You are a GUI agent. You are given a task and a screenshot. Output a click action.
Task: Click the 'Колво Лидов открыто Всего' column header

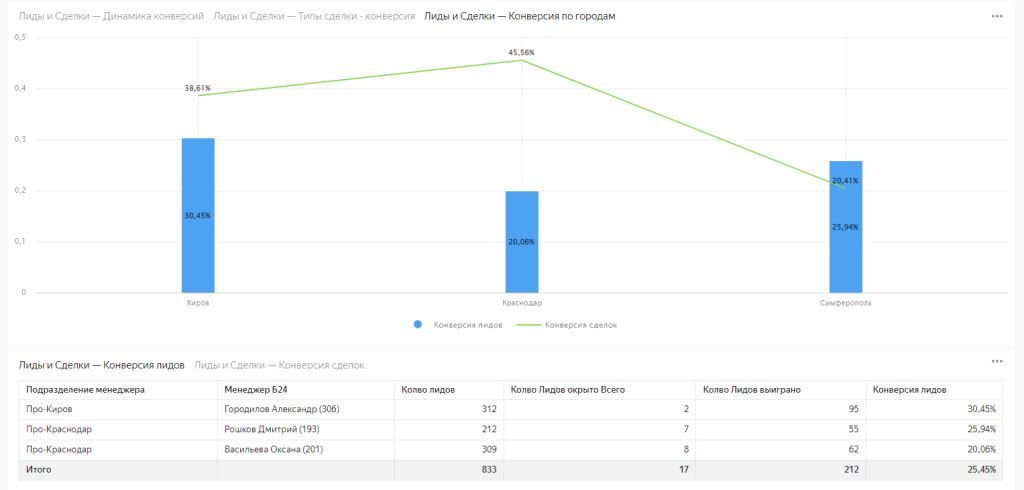click(x=567, y=389)
